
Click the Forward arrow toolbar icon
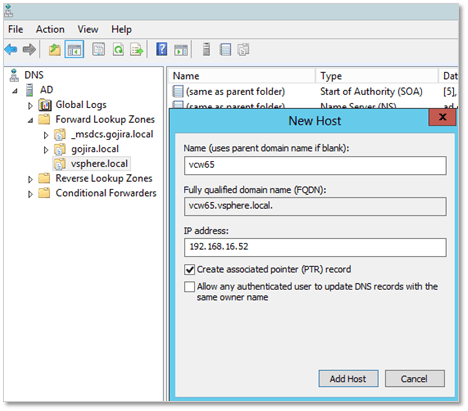[x=29, y=50]
